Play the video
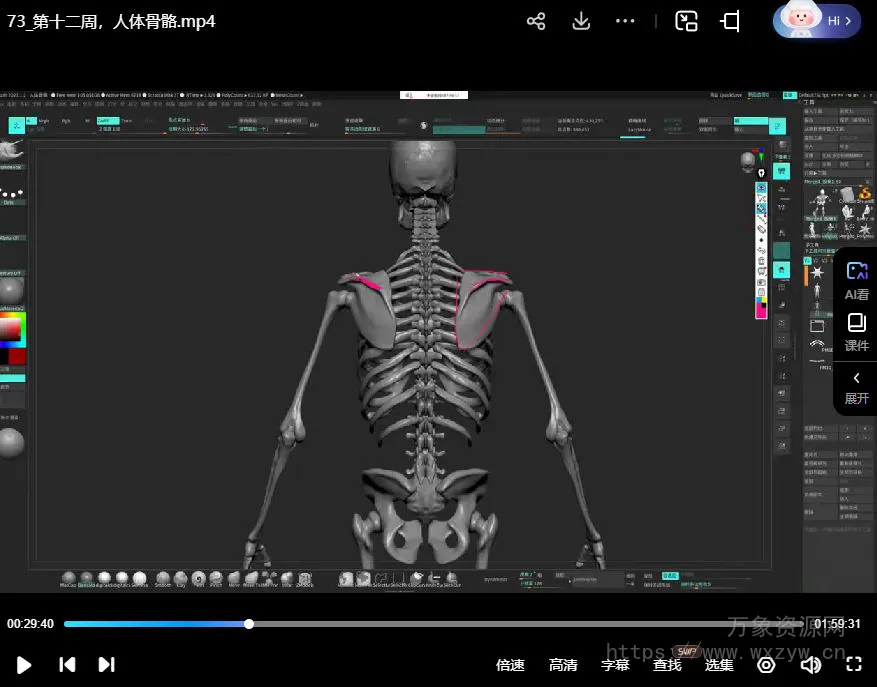The height and width of the screenshot is (687, 877). 24,665
